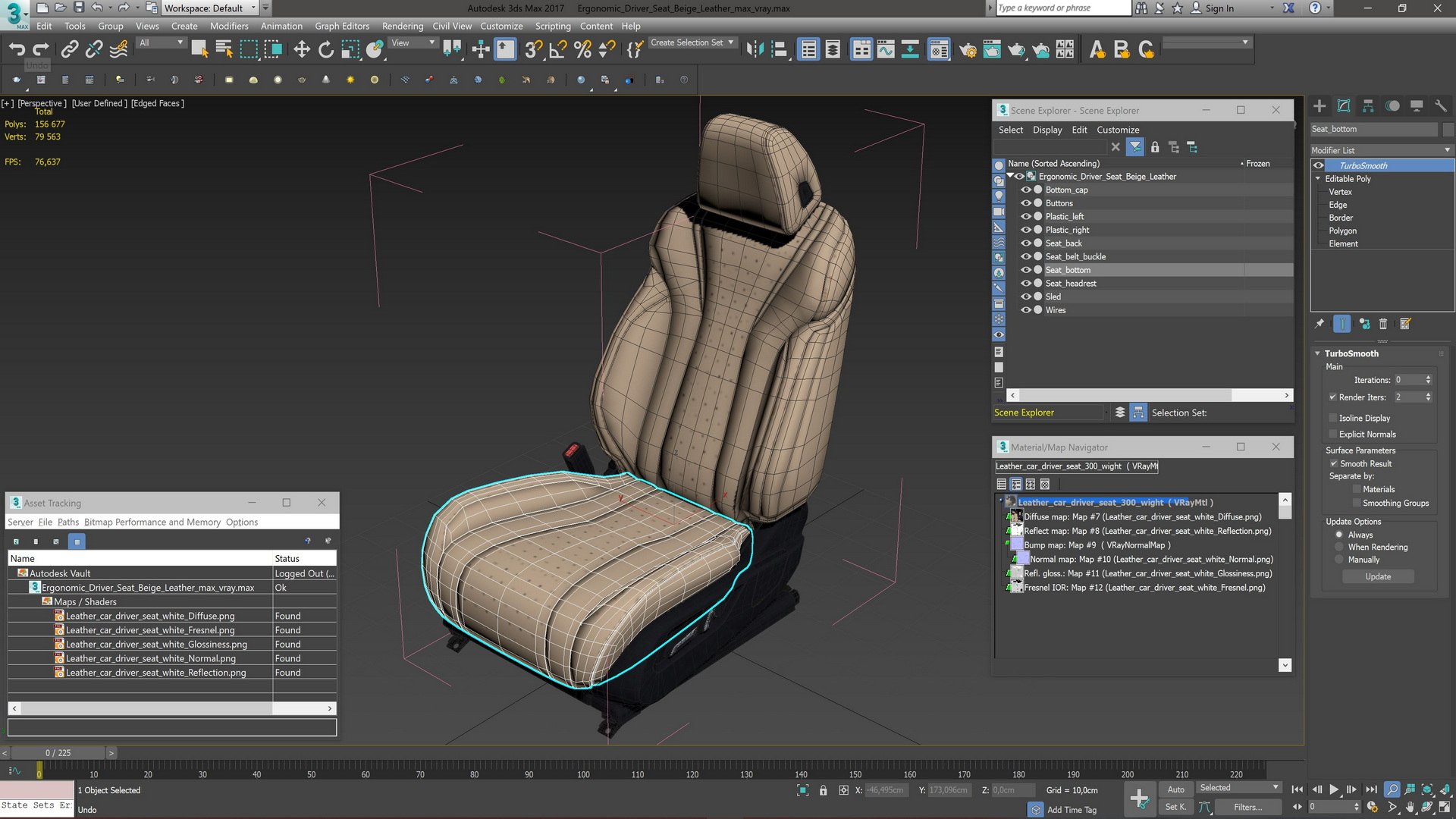
Task: Enable the Isoline Display checkbox
Action: (1332, 418)
